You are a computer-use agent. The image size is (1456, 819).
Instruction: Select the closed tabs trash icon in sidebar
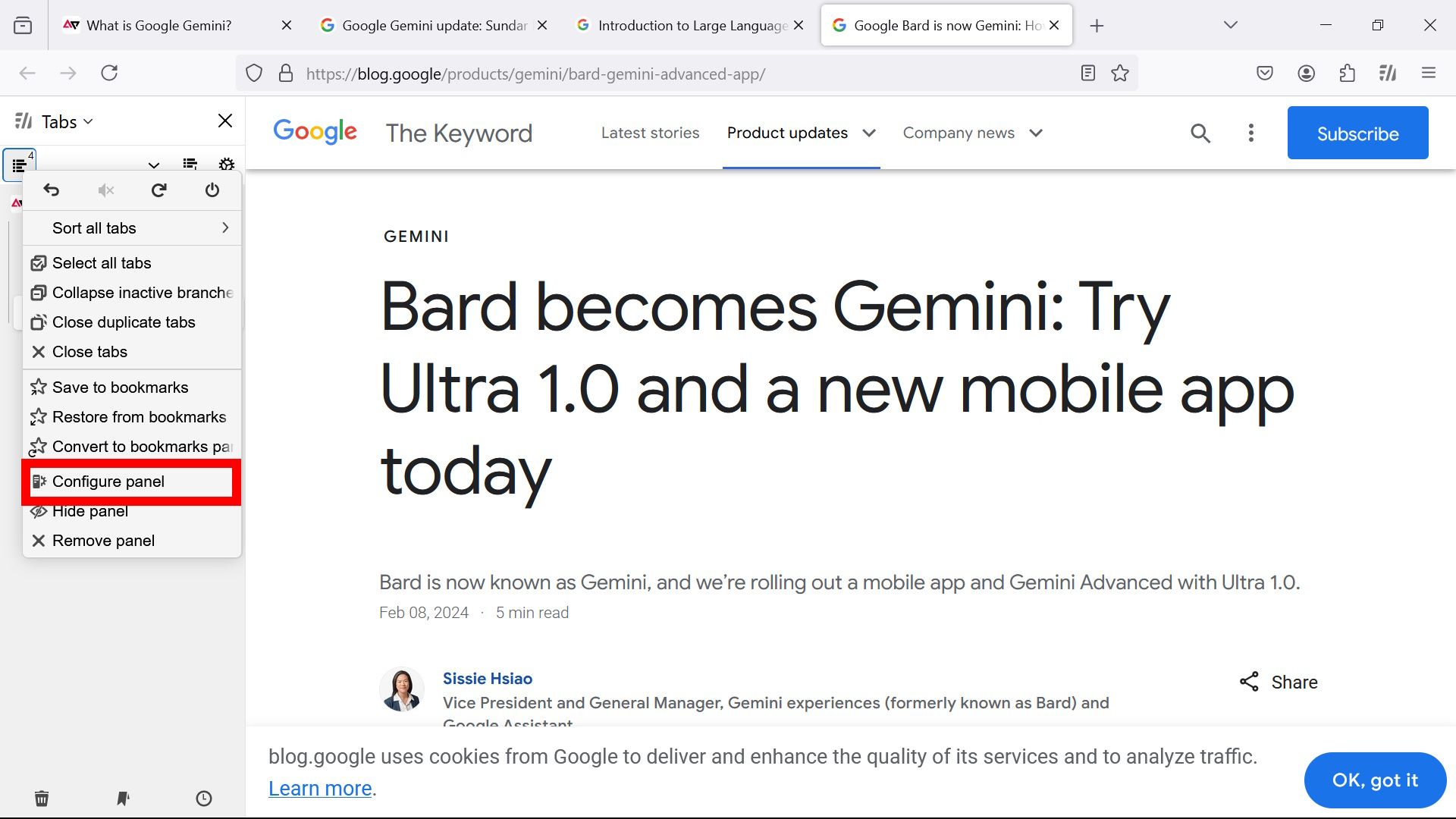(42, 798)
